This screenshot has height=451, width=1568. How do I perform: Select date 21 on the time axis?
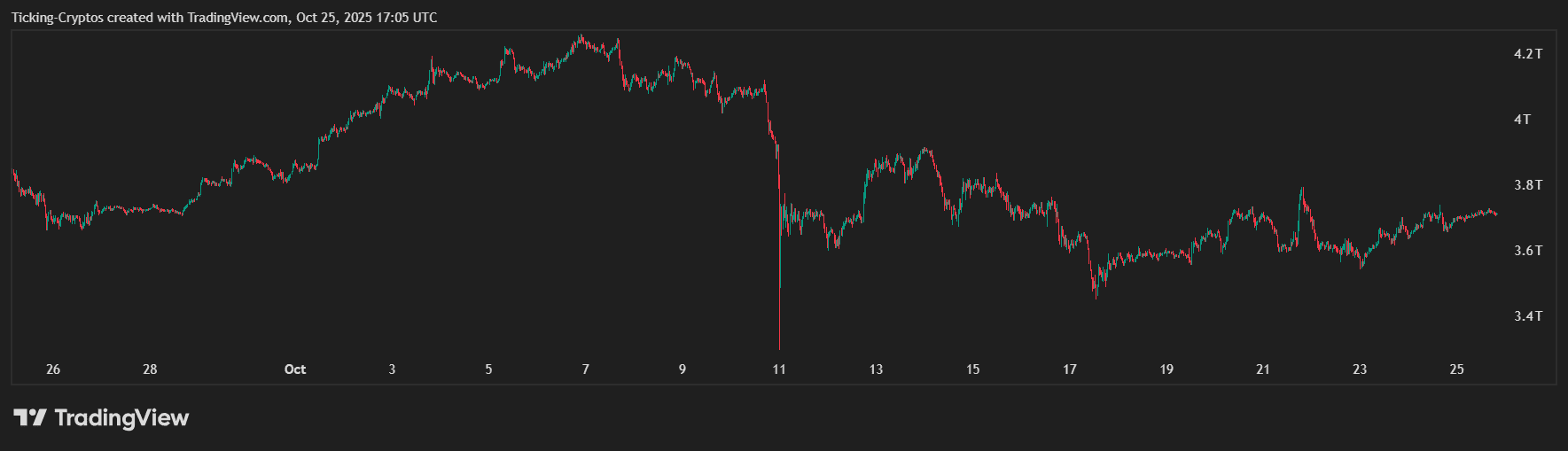tap(1263, 369)
